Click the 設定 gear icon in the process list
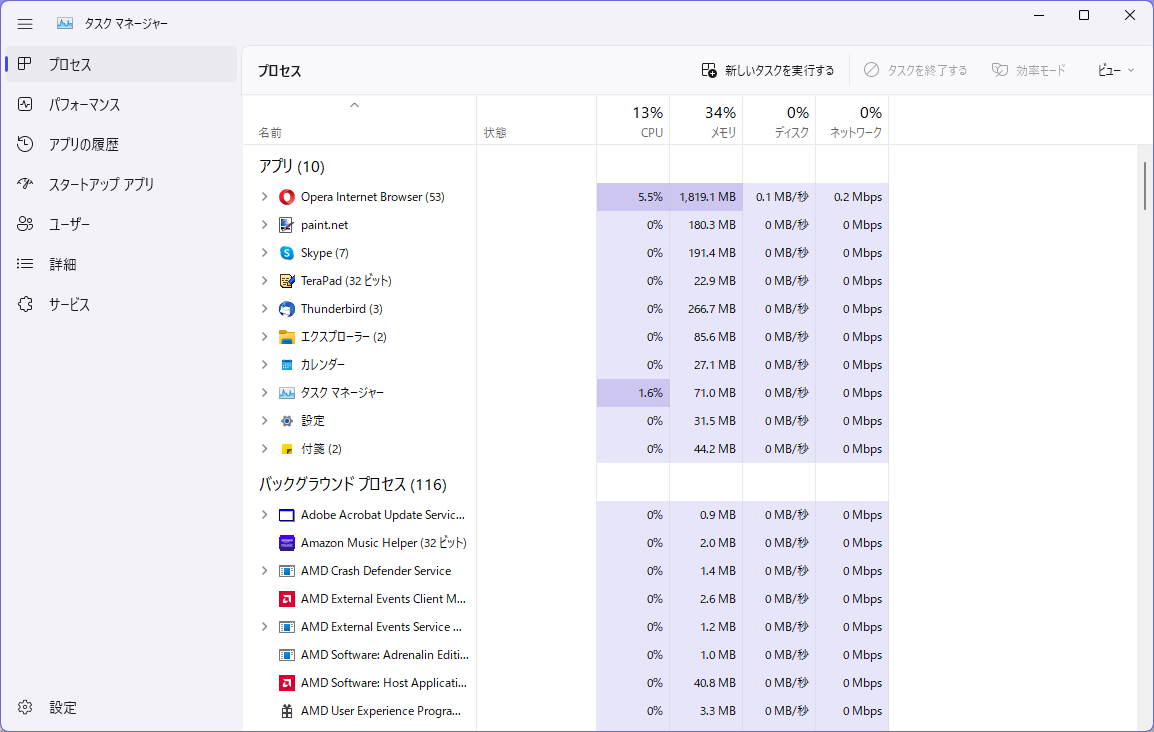 tap(287, 421)
